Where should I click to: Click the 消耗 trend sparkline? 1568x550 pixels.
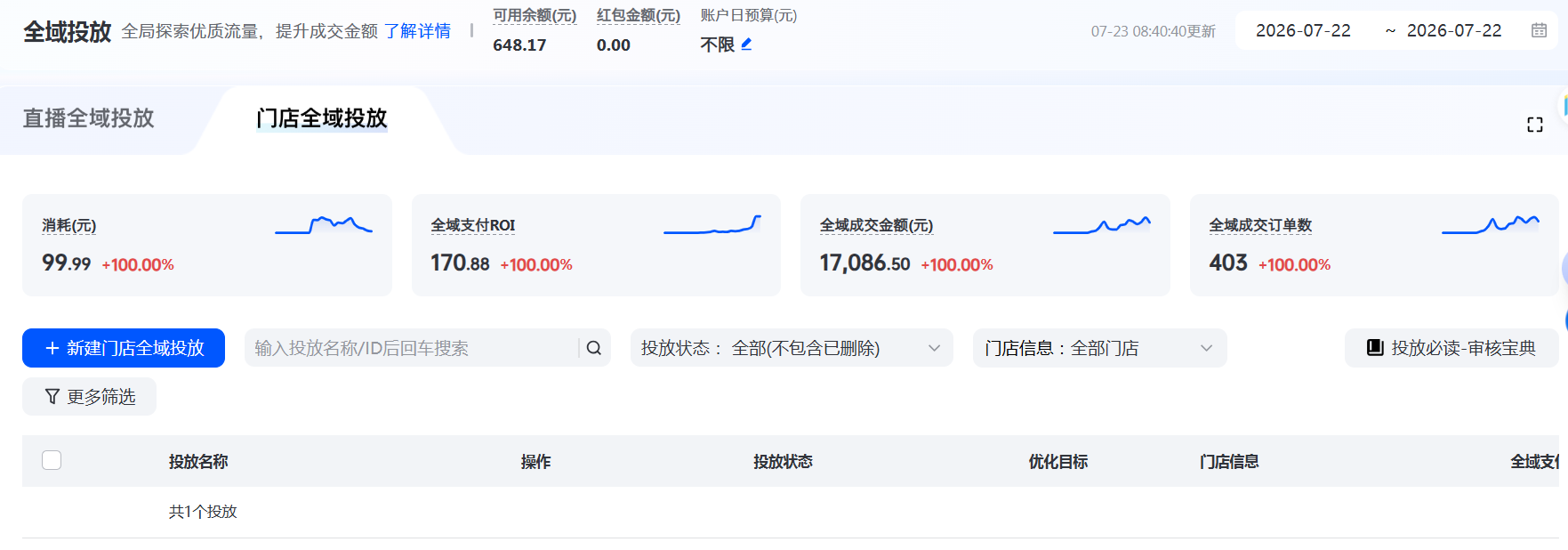pos(324,225)
